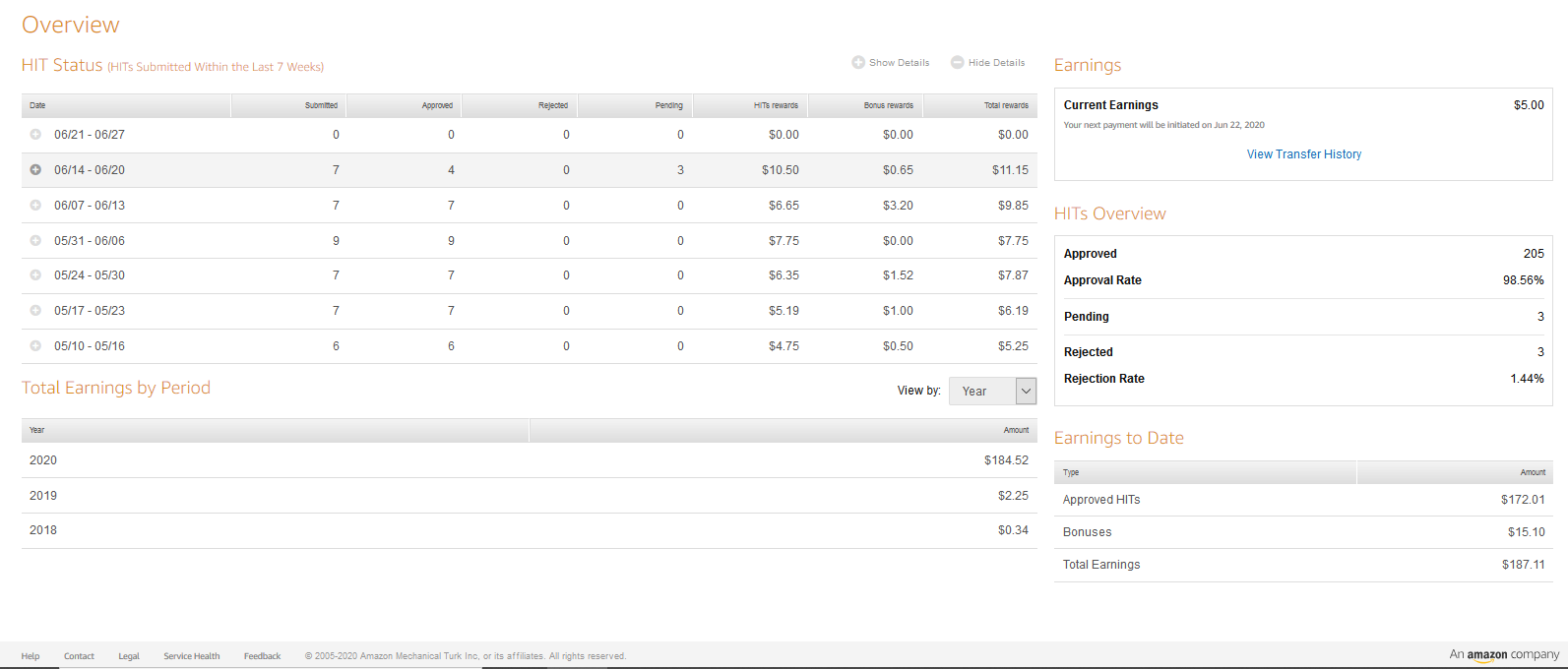Open the Feedback footer link

(x=263, y=656)
